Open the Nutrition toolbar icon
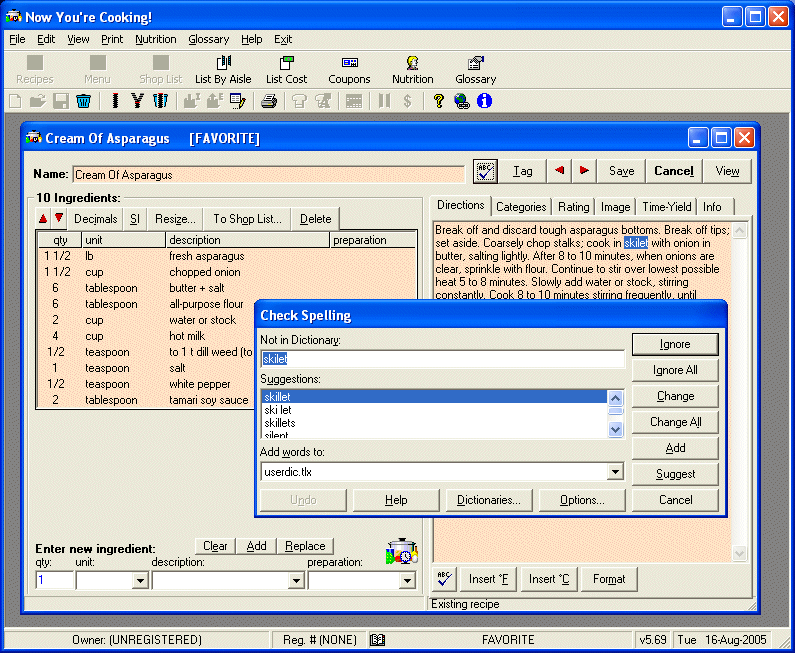795x653 pixels. click(412, 69)
